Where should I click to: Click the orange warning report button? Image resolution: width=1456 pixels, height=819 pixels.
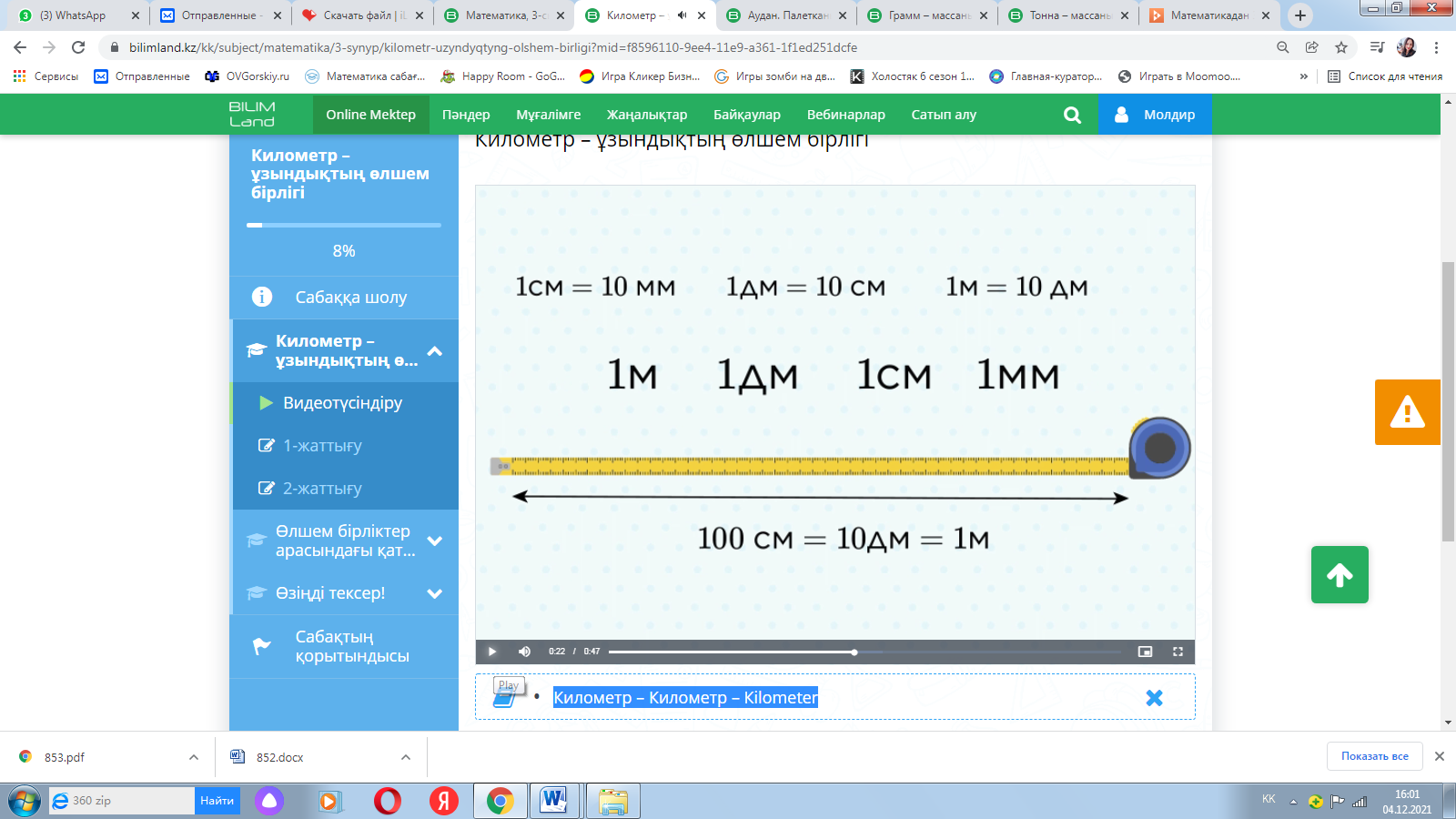click(1407, 412)
